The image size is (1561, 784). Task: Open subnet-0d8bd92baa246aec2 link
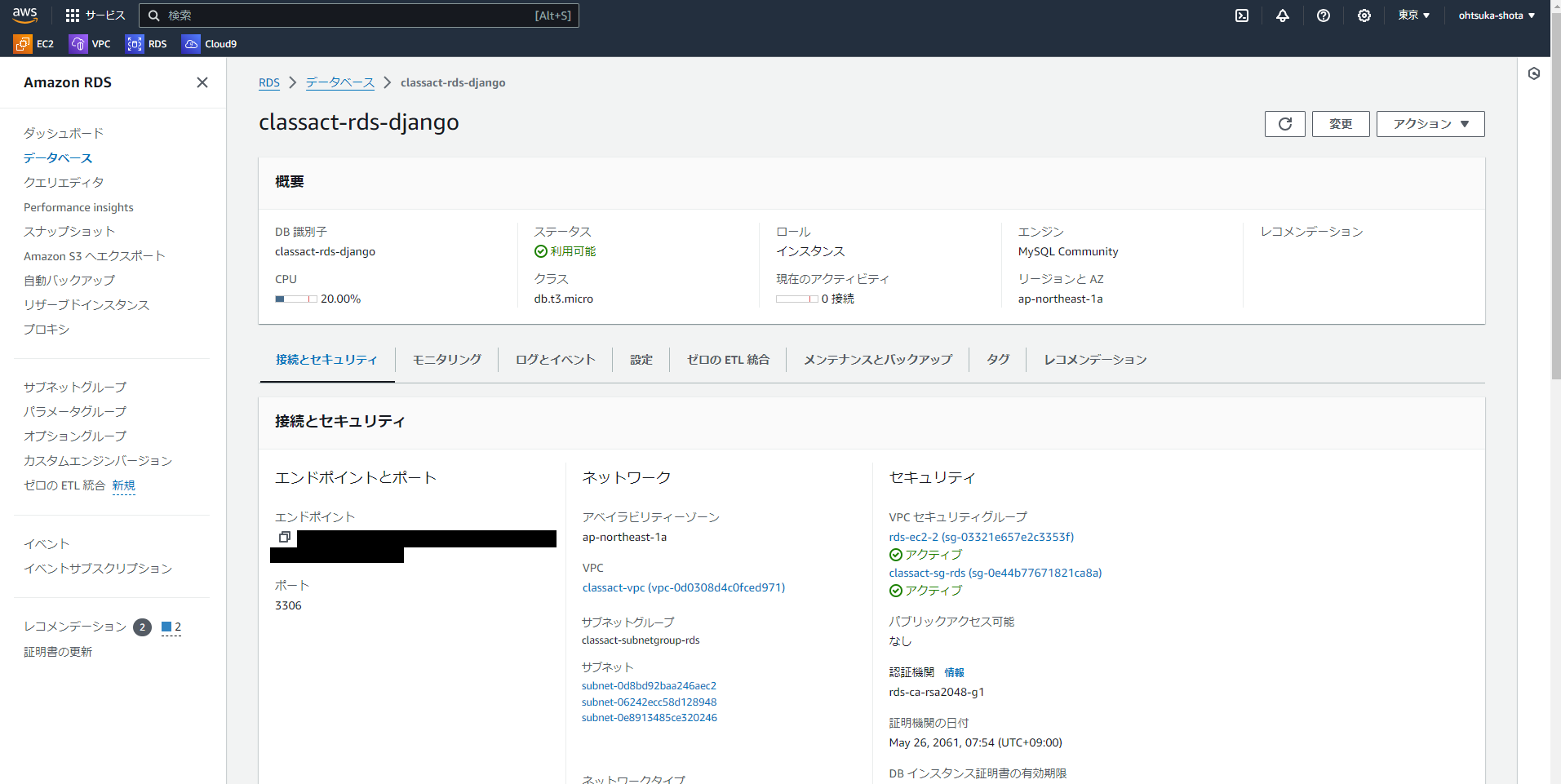pos(649,686)
